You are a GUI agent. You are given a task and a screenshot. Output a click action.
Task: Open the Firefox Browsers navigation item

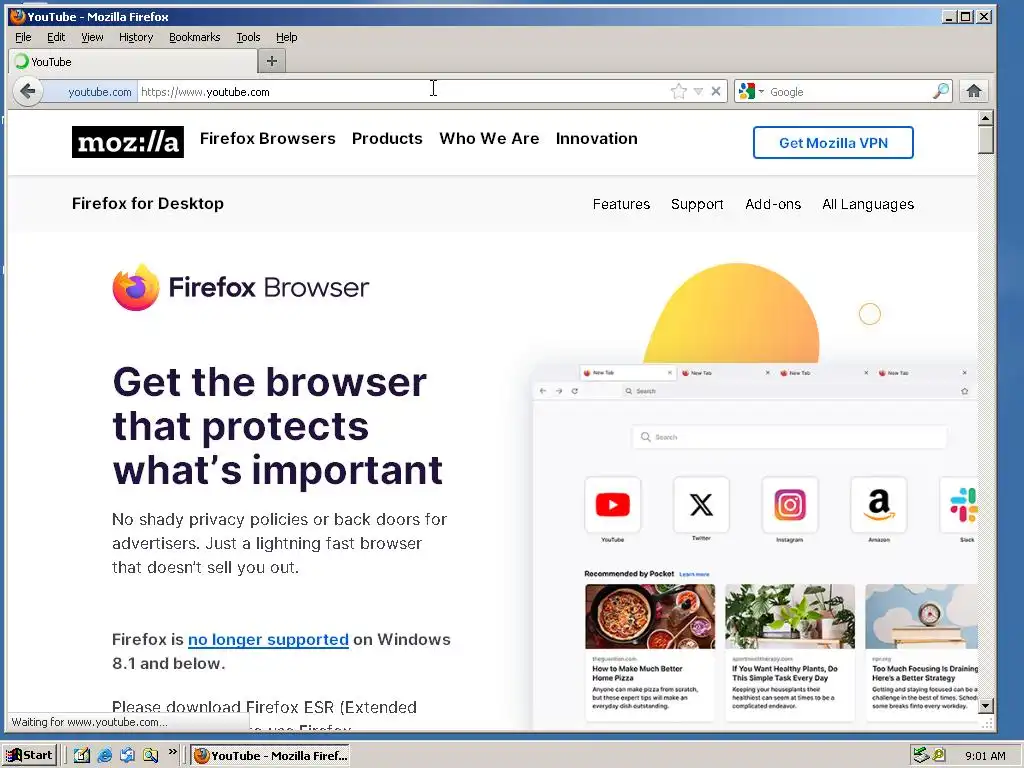[x=268, y=138]
